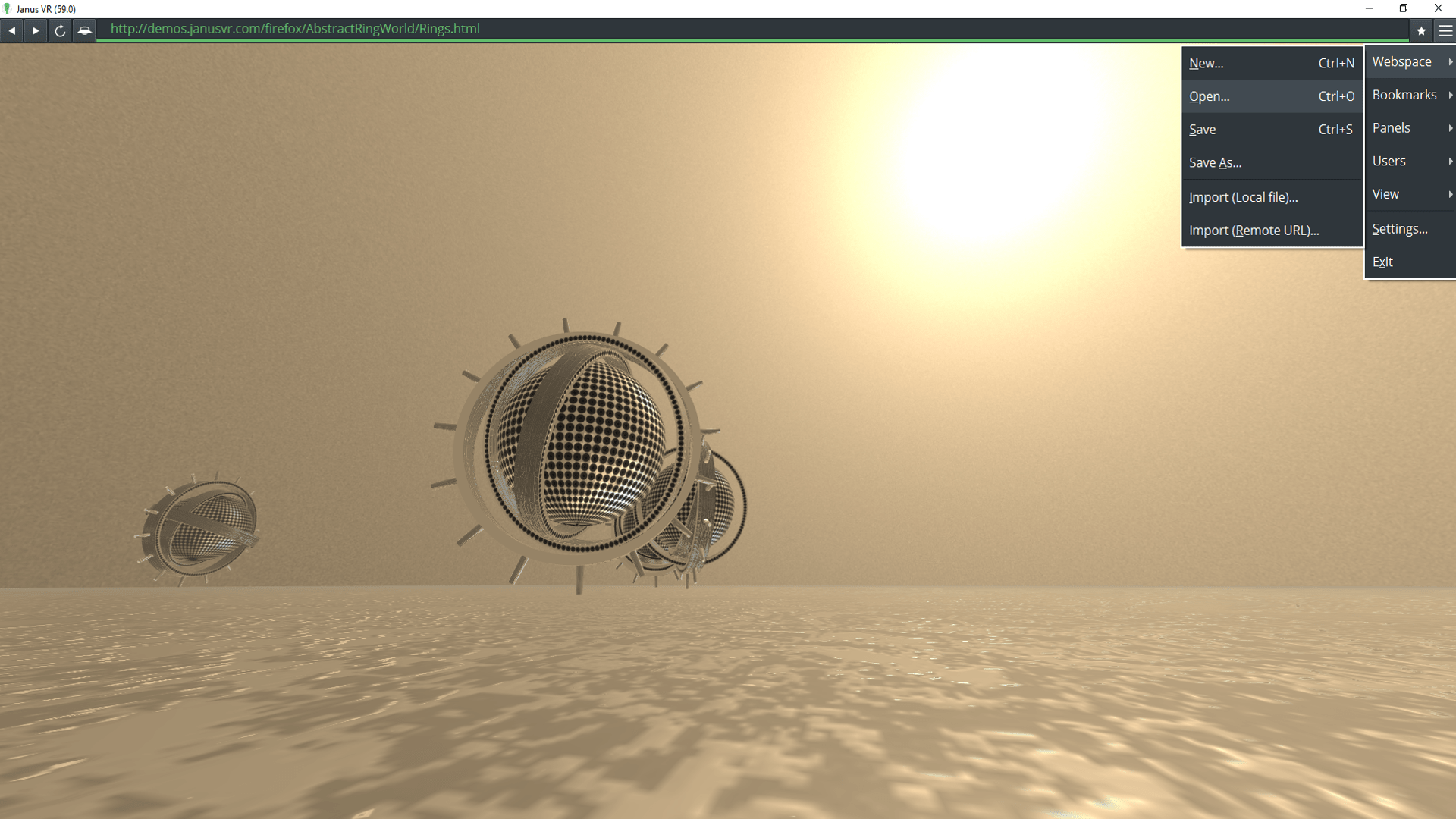Screen dimensions: 1456x819
Task: Click the Janus VR title bar logo
Action: coord(8,9)
